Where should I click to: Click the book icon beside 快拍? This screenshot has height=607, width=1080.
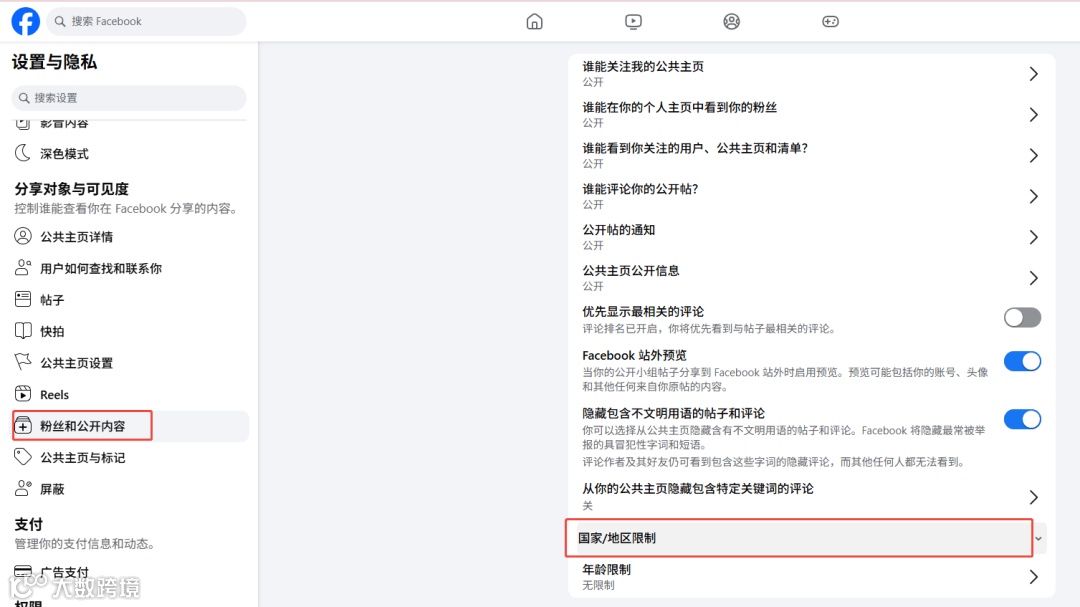(23, 331)
